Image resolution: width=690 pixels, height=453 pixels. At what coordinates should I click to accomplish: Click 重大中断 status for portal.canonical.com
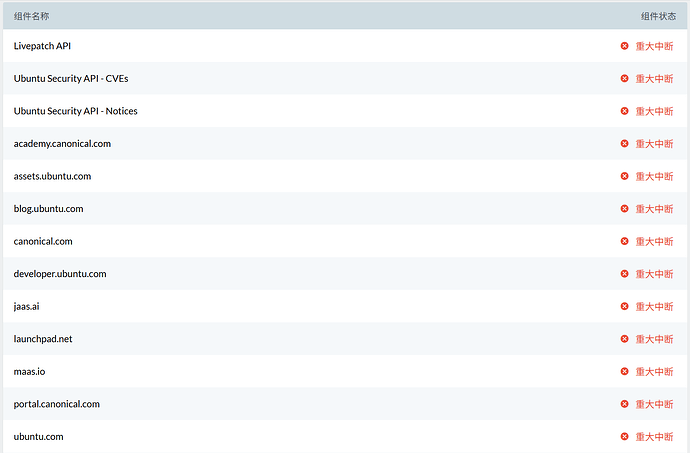pyautogui.click(x=654, y=404)
